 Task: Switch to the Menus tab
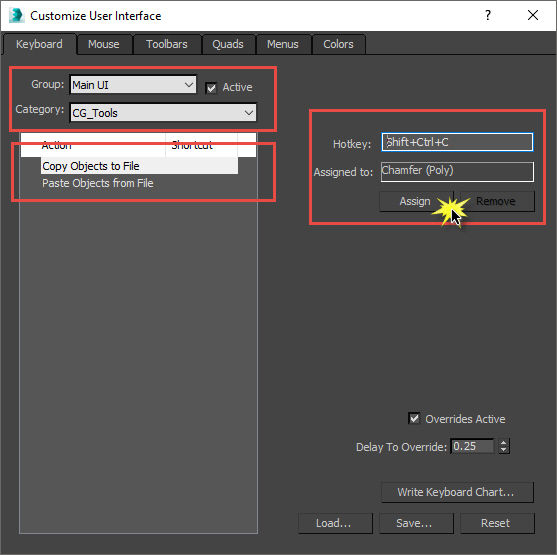[283, 44]
